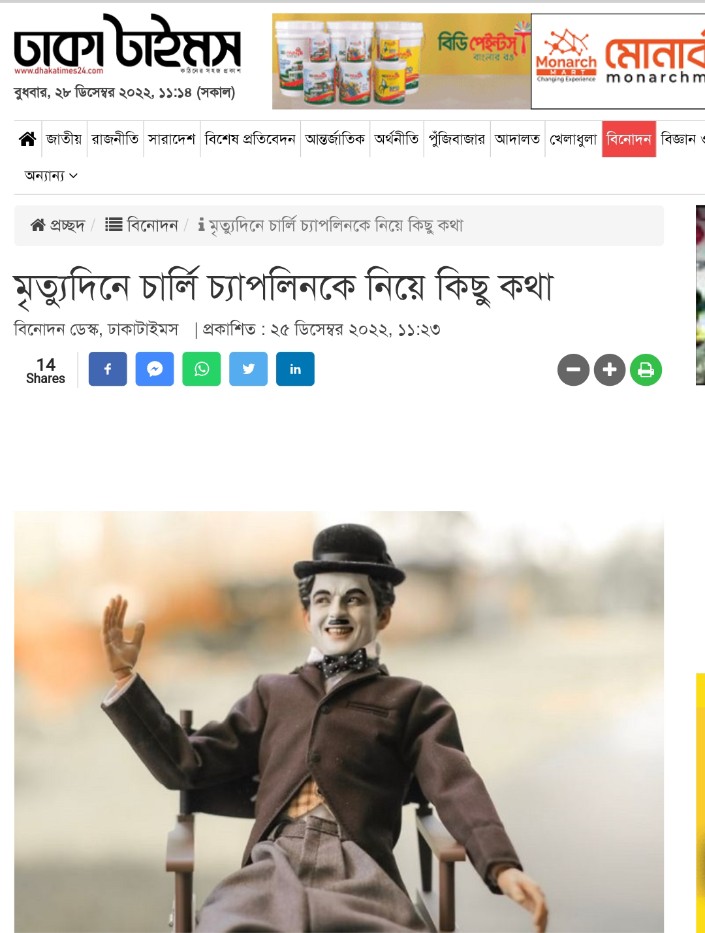
Task: Share article on Twitter
Action: coord(248,369)
